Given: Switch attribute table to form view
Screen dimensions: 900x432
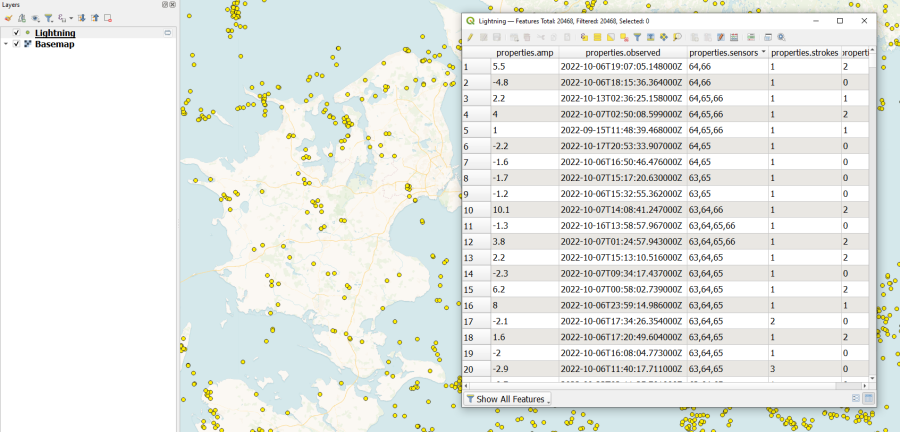Looking at the screenshot, I should [x=855, y=399].
